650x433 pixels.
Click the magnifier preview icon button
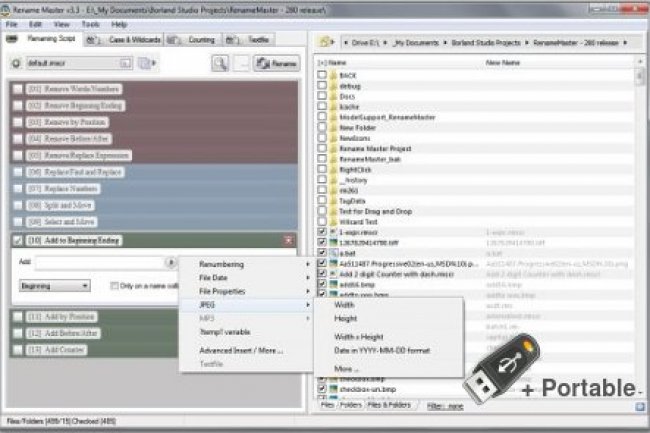[x=220, y=63]
